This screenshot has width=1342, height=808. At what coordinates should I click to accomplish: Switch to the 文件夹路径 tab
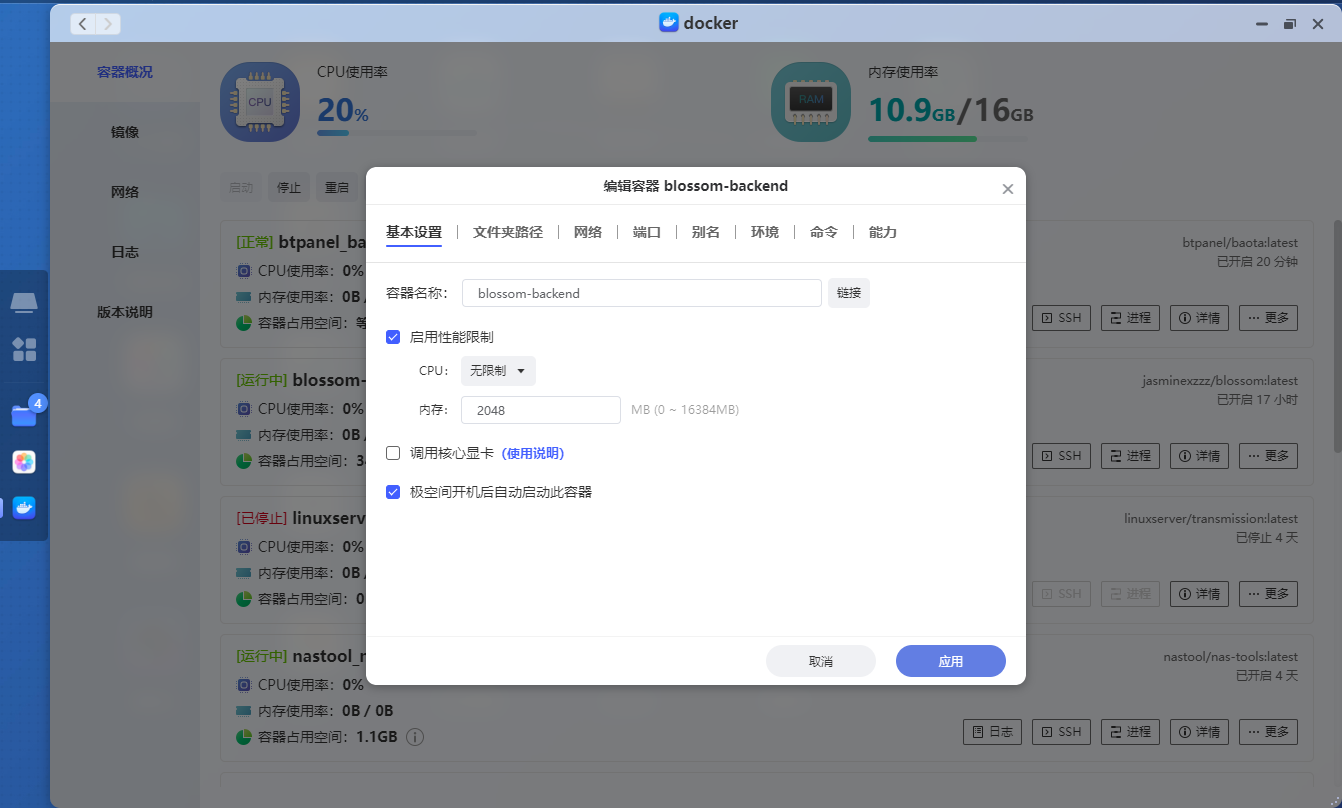point(507,232)
